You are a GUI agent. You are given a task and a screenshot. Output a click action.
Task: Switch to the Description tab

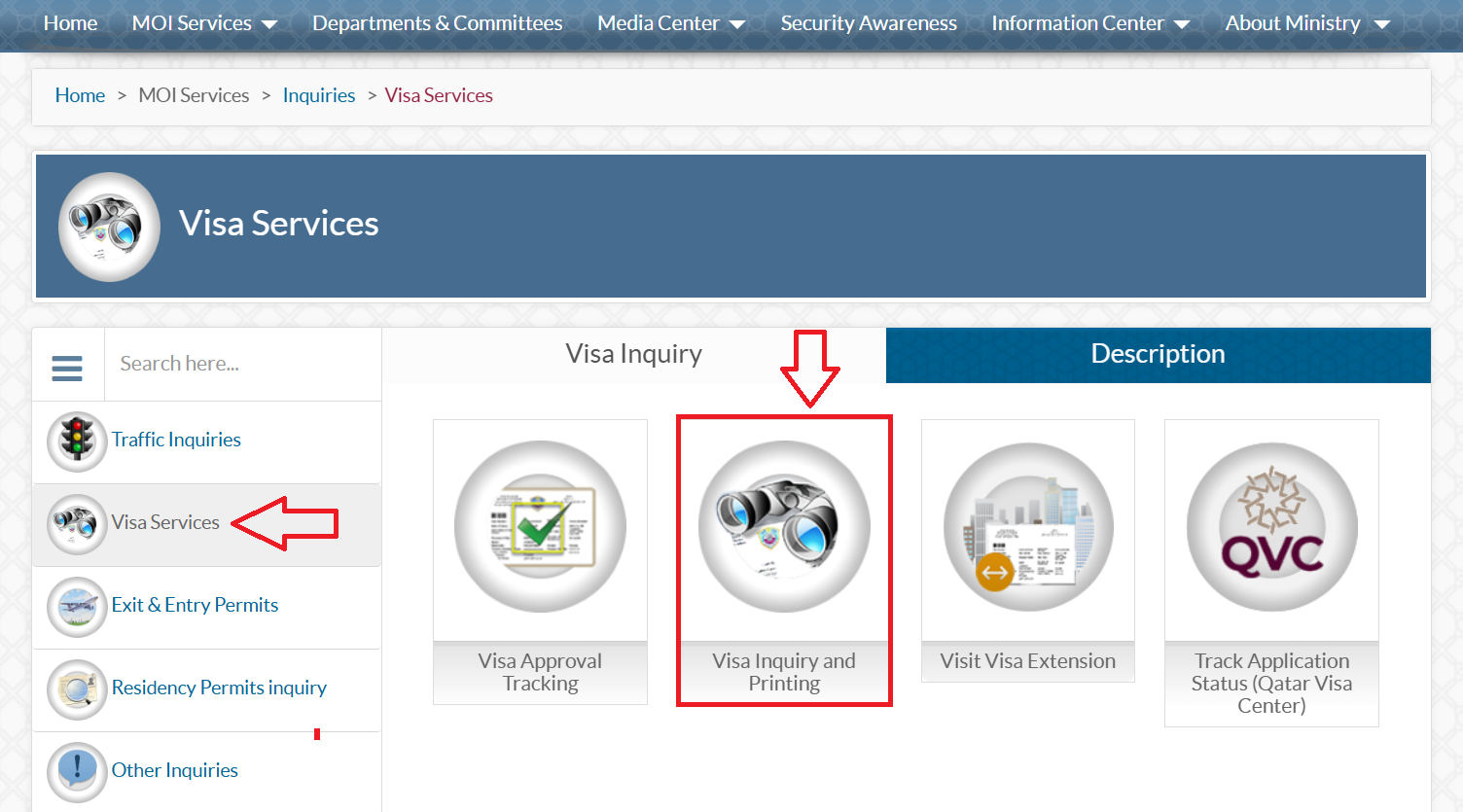click(1158, 354)
